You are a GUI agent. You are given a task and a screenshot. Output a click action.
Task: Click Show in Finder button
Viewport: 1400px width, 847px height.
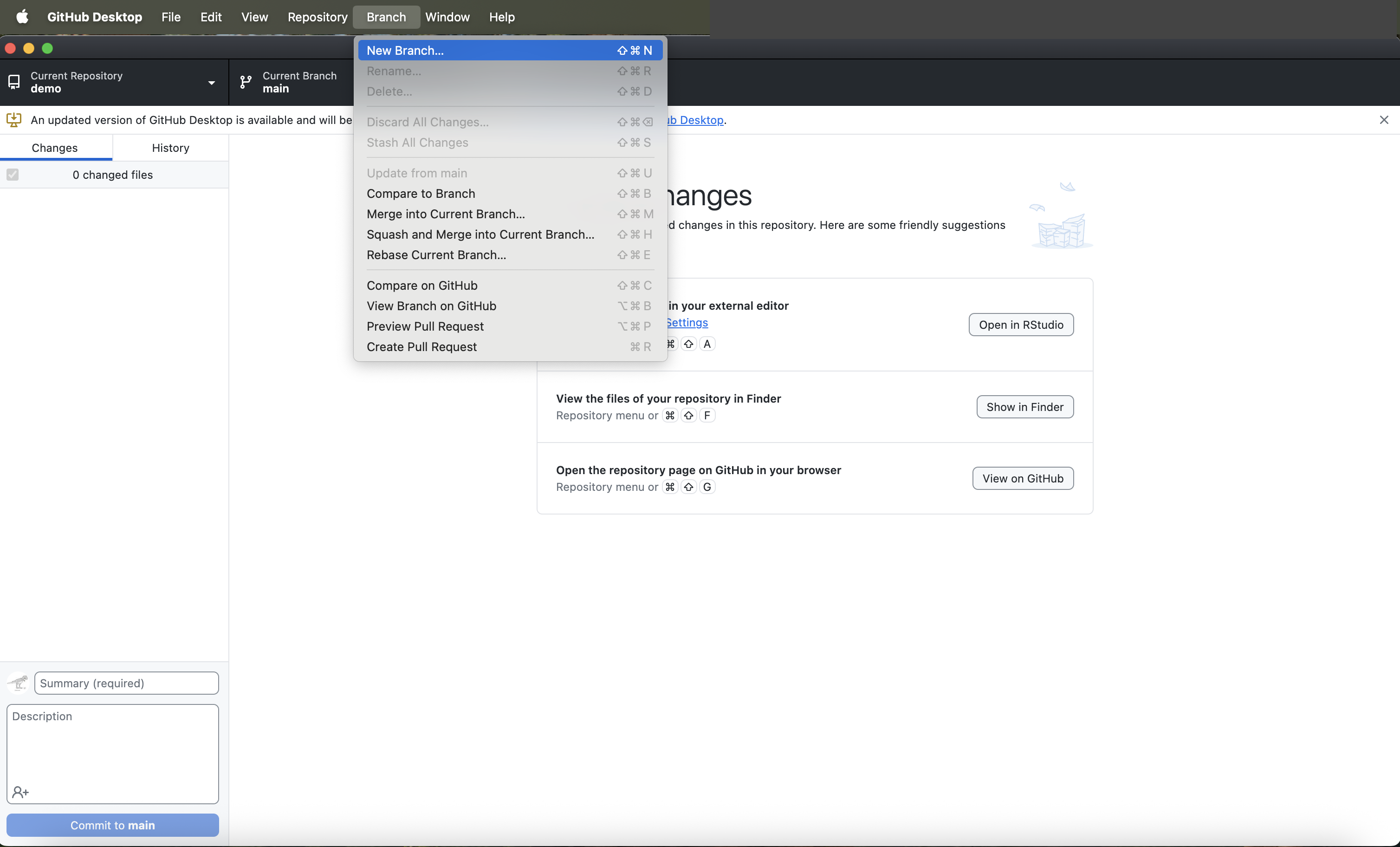[x=1024, y=407]
